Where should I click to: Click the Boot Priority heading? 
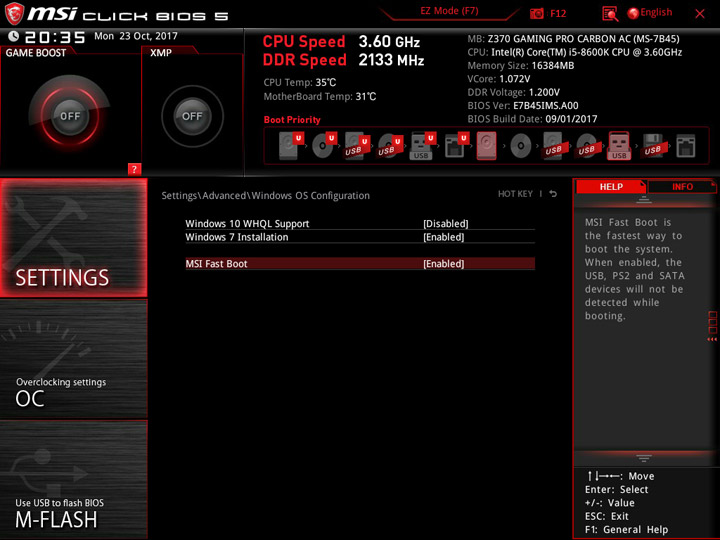point(292,120)
